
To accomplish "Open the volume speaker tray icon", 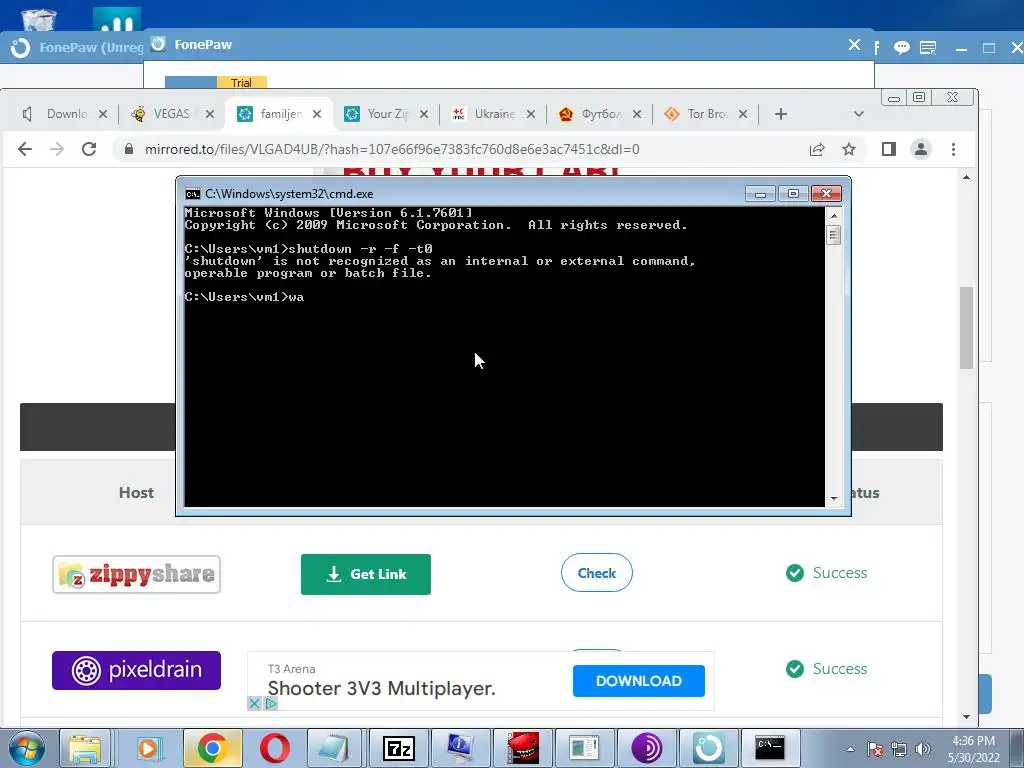I will pos(922,749).
